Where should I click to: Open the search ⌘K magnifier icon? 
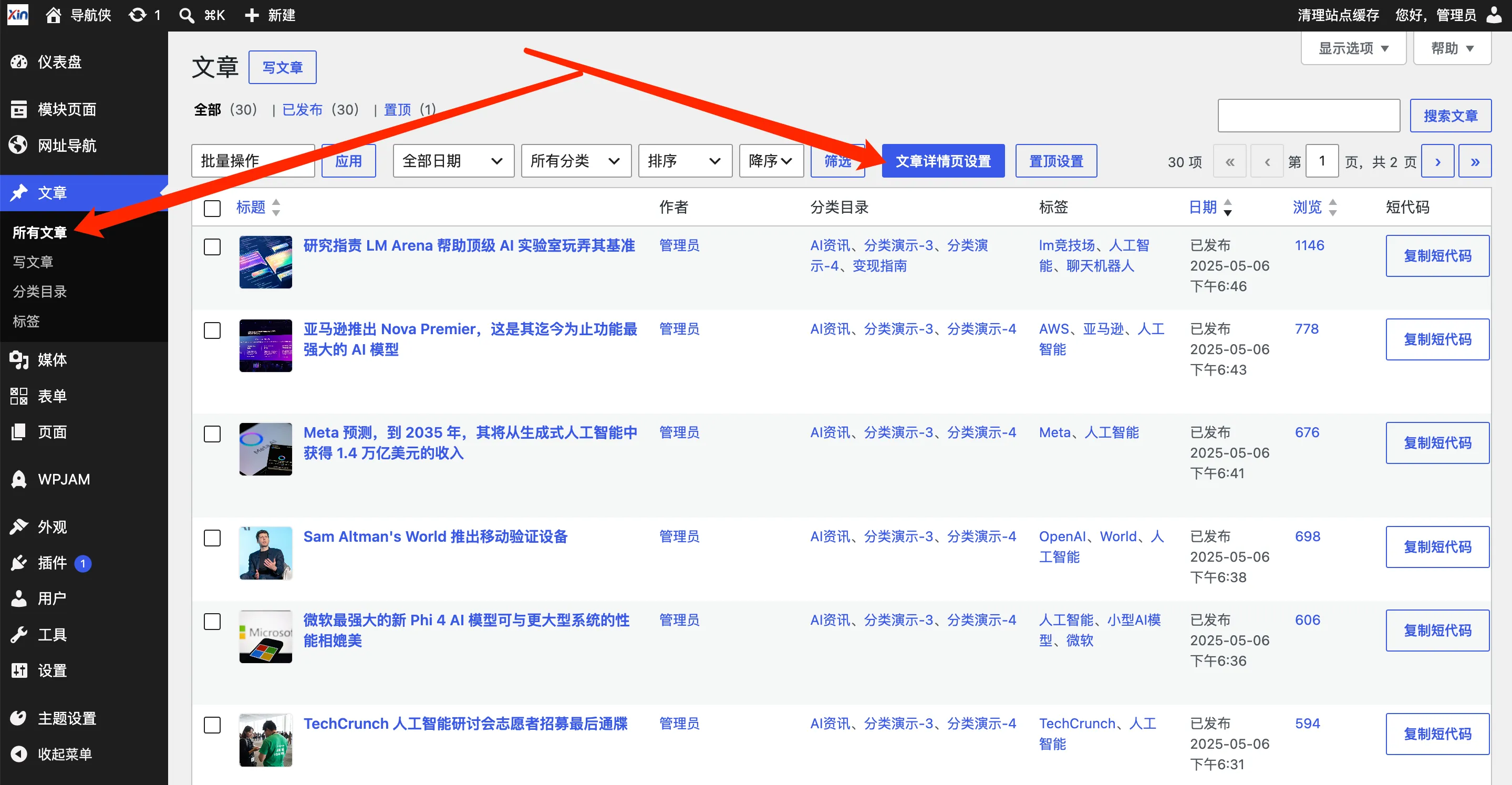[x=187, y=15]
